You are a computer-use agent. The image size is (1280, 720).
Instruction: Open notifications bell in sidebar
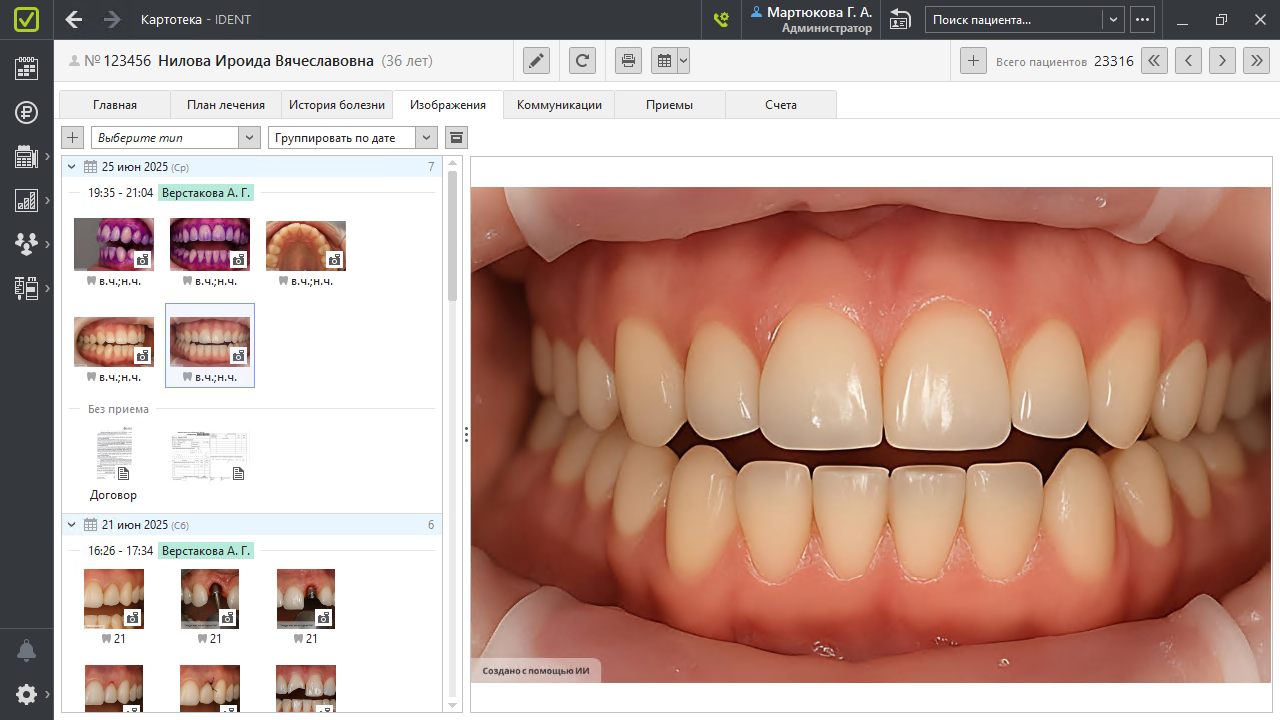click(26, 651)
